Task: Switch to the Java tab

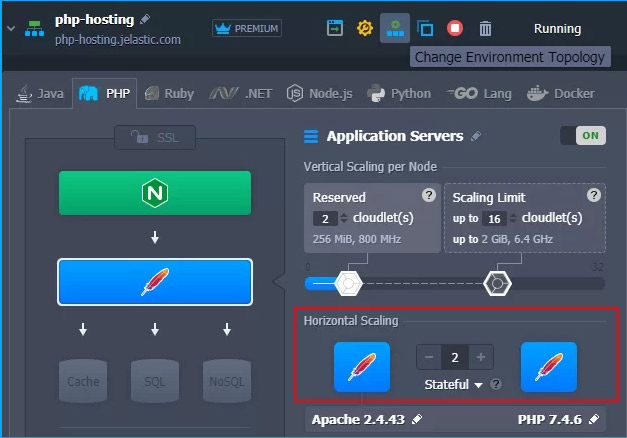Action: [40, 94]
